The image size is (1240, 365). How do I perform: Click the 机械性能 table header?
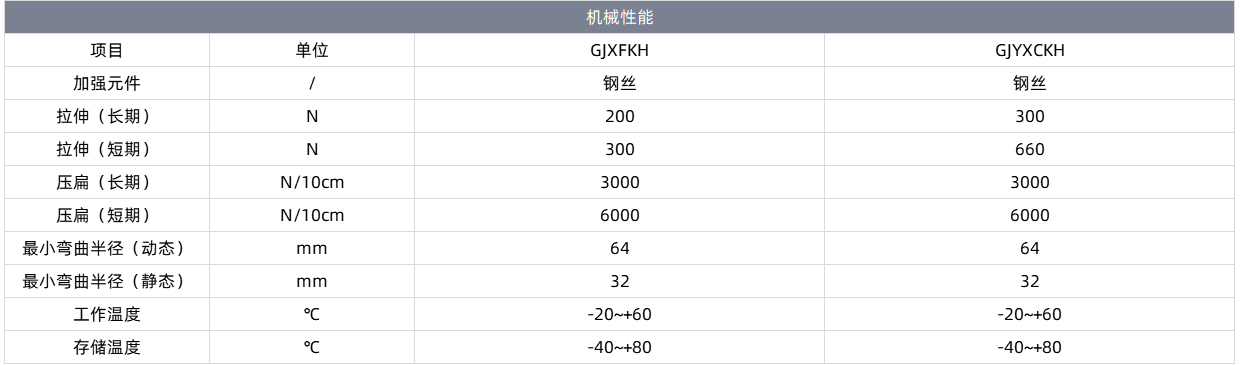(x=620, y=18)
